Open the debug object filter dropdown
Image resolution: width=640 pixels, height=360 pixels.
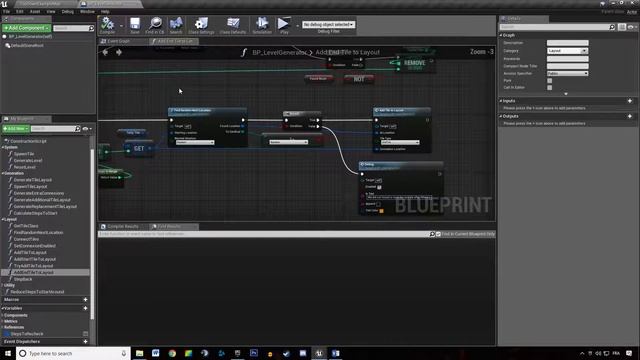click(328, 24)
